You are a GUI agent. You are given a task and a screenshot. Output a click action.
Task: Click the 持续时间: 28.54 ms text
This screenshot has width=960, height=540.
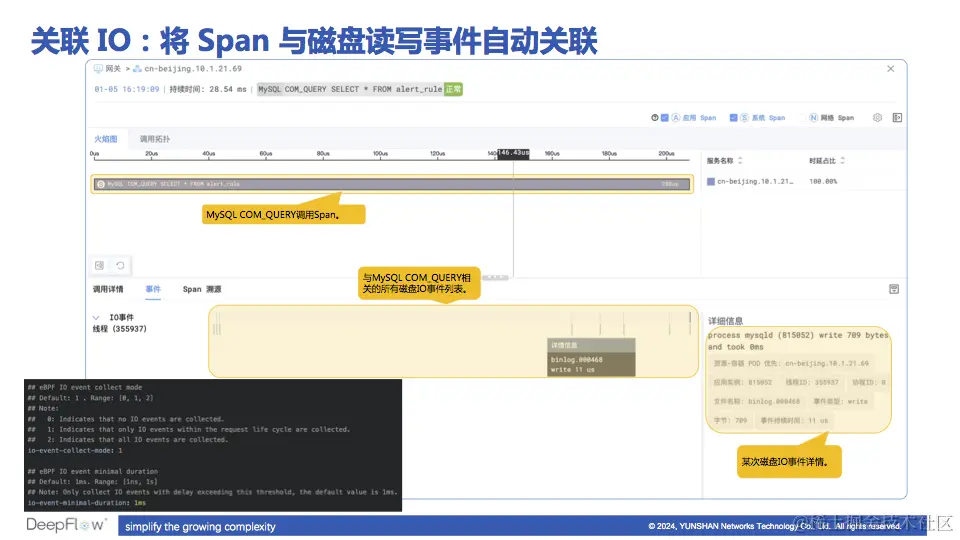208,89
